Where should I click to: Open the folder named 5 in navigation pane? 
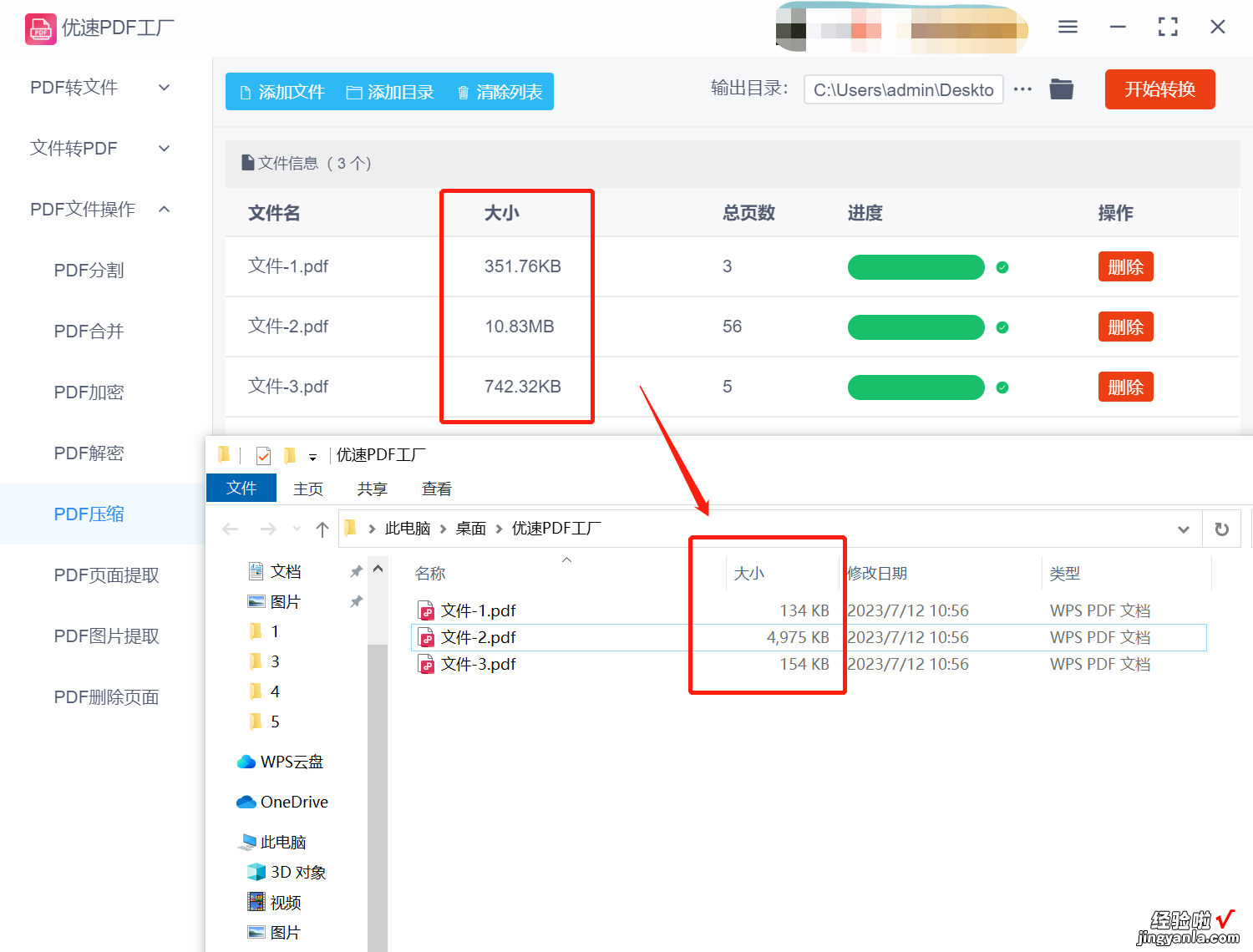point(275,722)
